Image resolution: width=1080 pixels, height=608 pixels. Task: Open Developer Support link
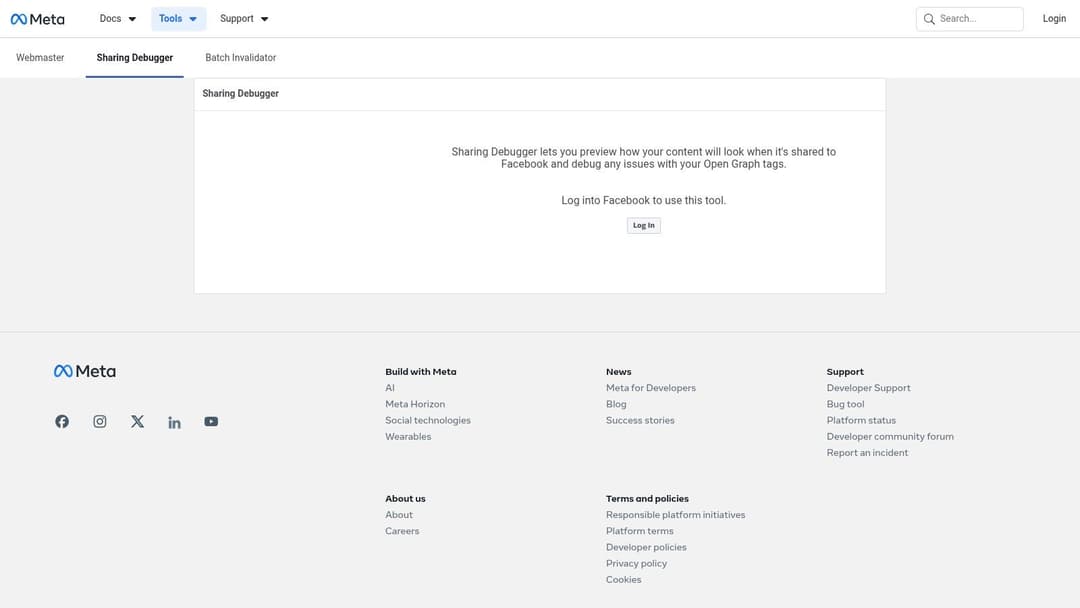[869, 388]
